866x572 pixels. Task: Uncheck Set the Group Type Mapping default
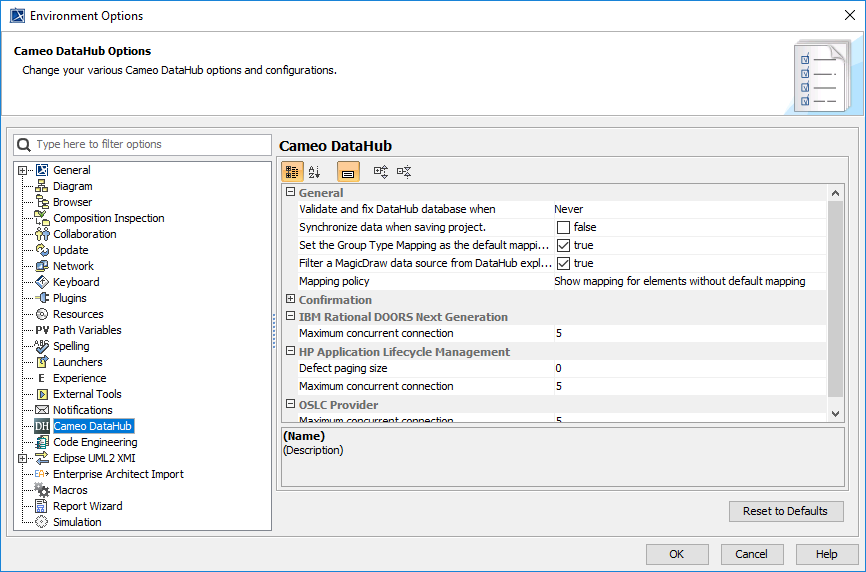tap(563, 245)
